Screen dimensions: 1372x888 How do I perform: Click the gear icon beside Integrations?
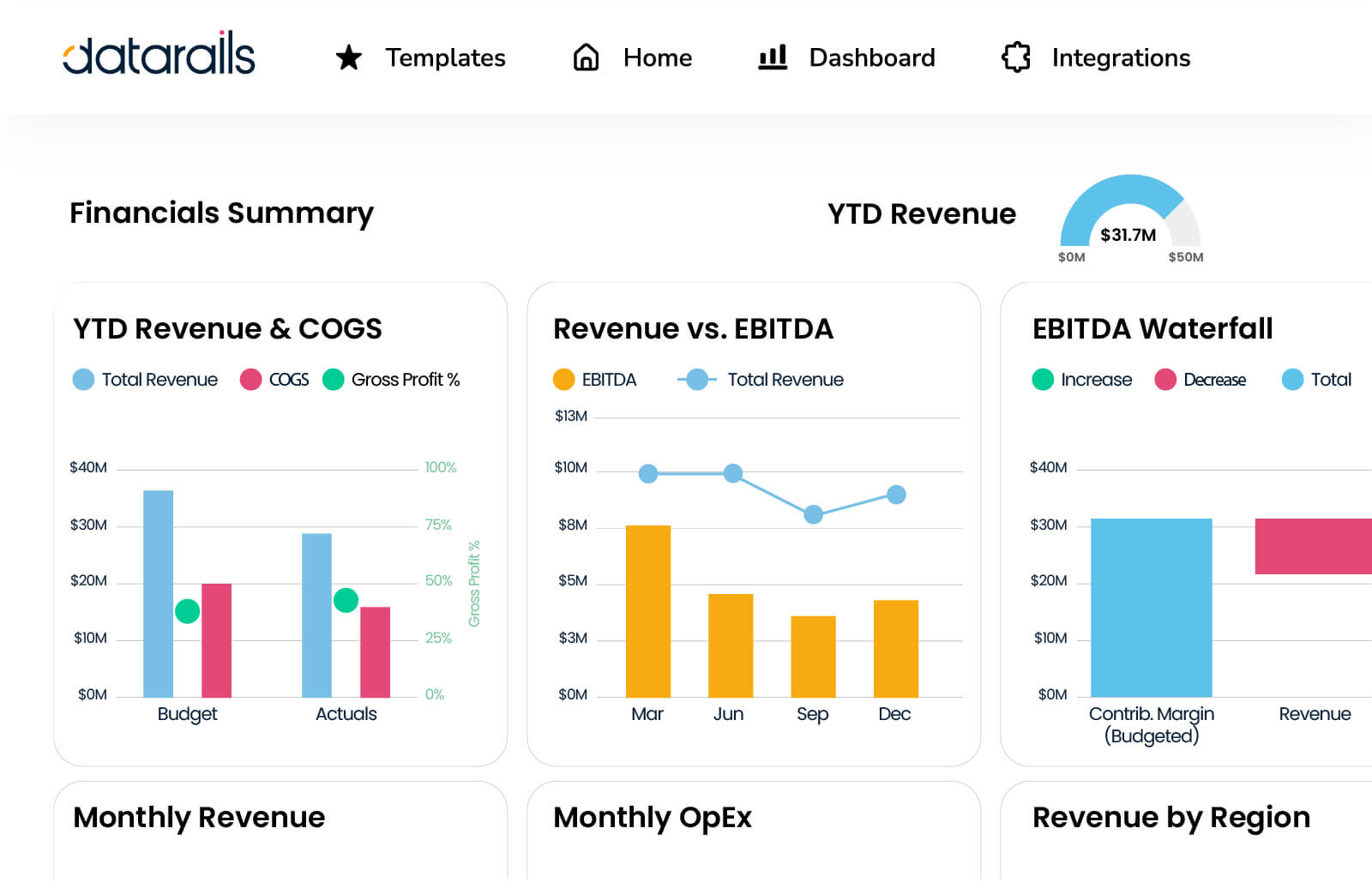click(1015, 57)
